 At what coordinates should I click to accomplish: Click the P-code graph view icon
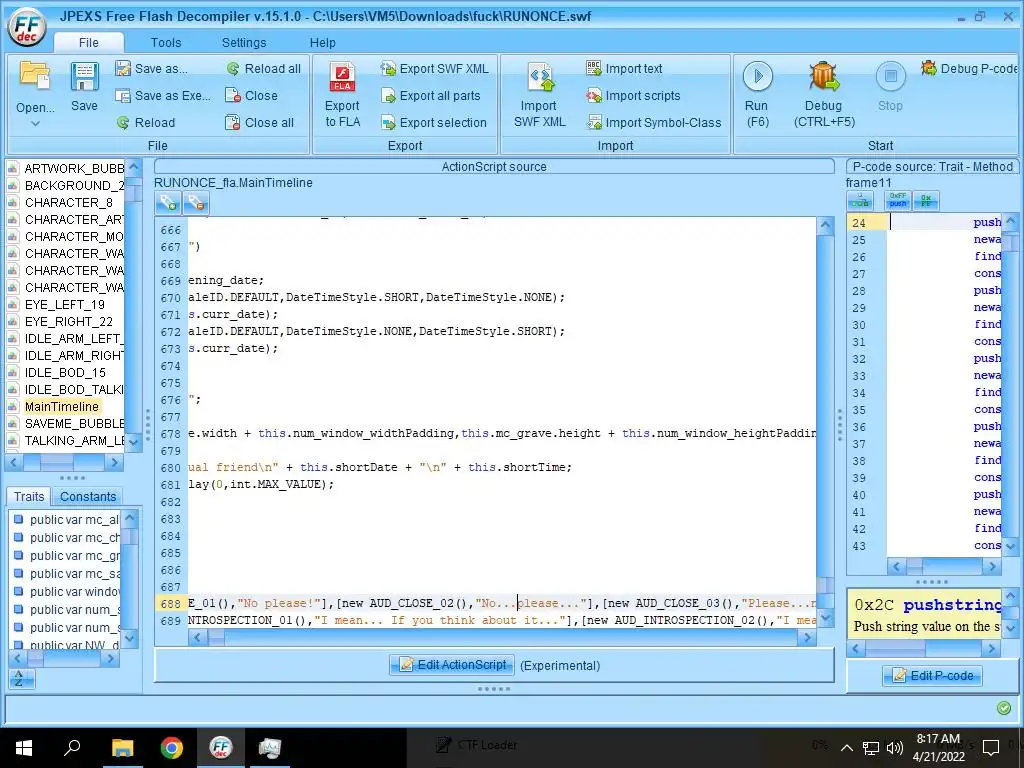859,202
